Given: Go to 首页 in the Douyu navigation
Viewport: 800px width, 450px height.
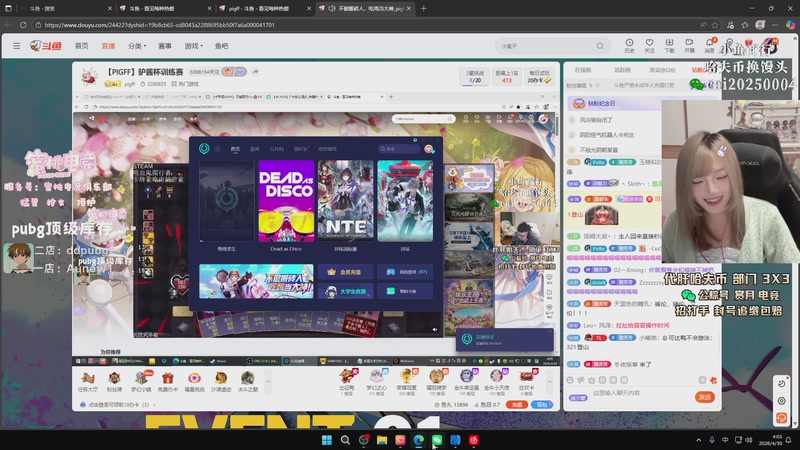Looking at the screenshot, I should click(82, 46).
